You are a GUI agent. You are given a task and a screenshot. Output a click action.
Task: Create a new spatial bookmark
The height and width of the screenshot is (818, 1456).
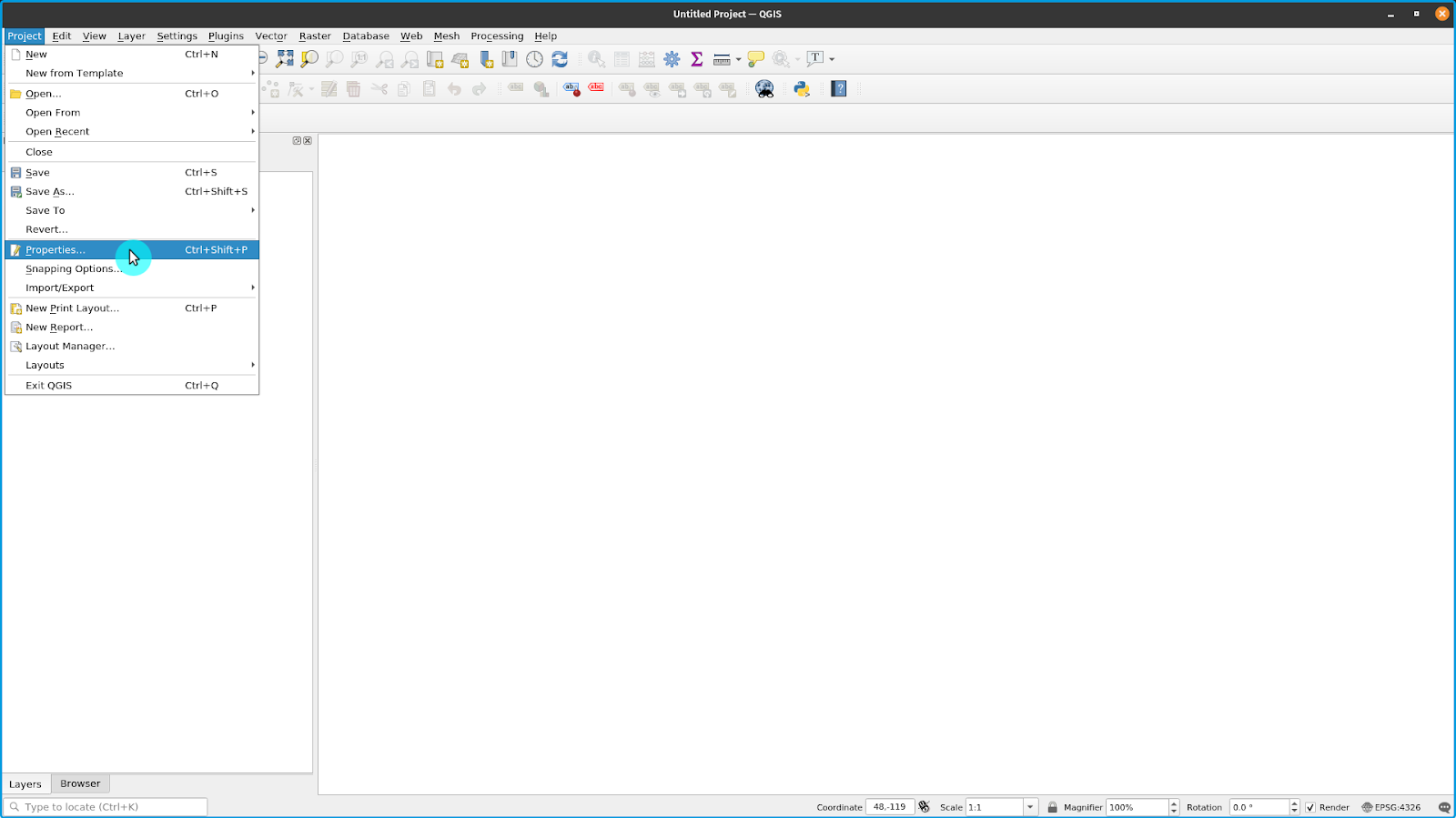[486, 59]
